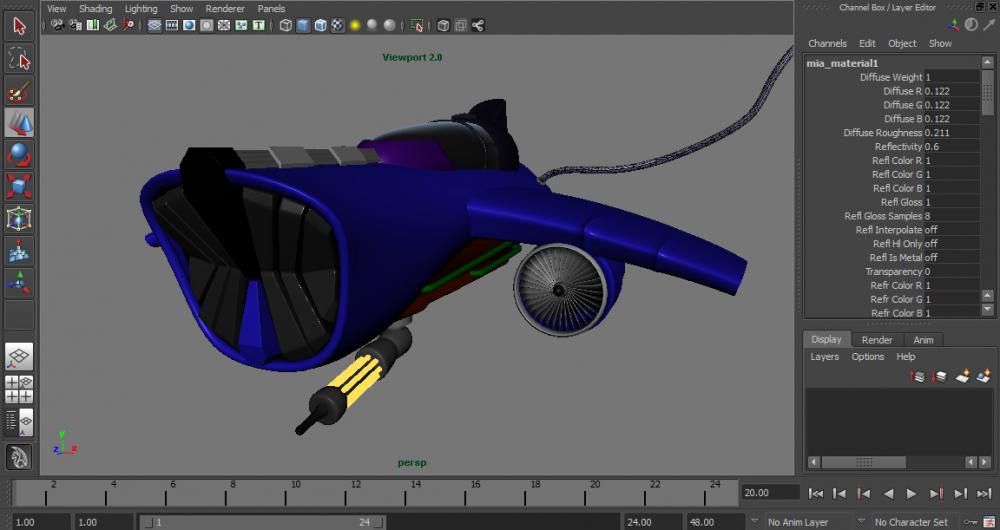Move selected layer up icon

click(917, 376)
